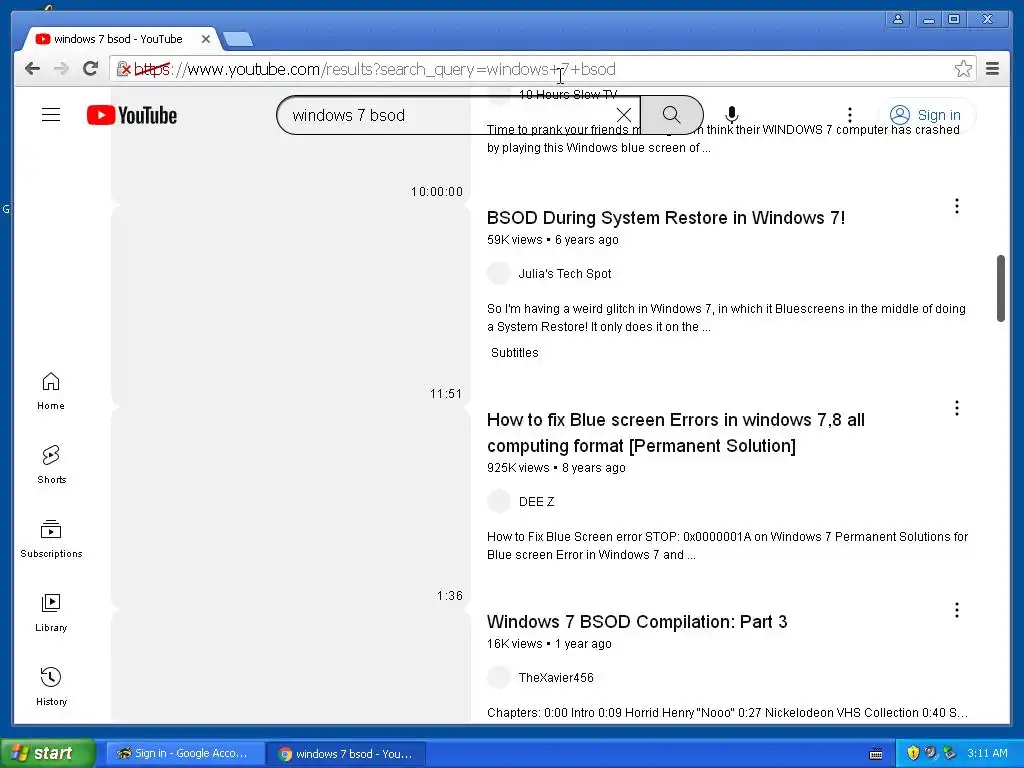Click thumbnail with 11:51 duration

point(291,305)
